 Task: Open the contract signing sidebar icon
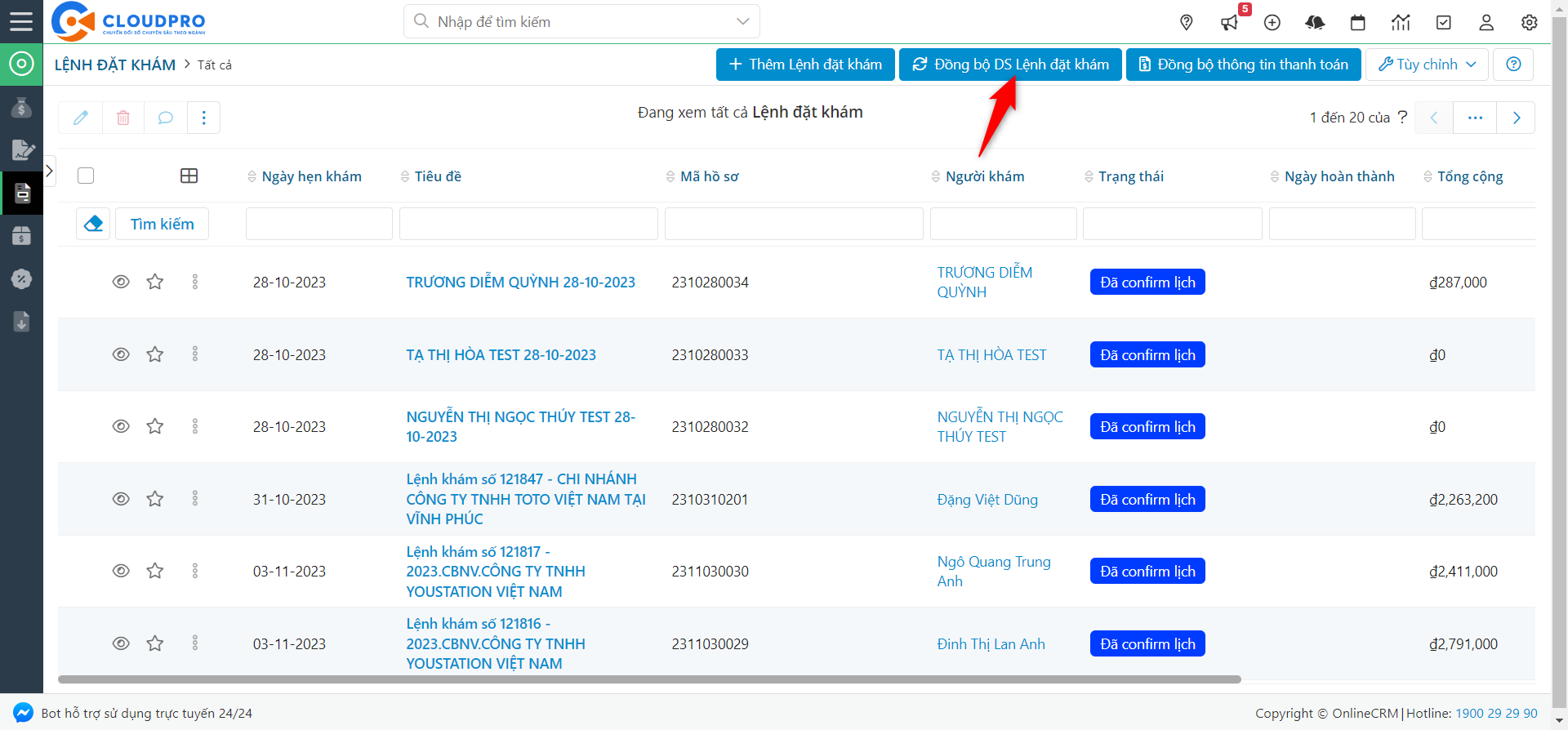[21, 149]
